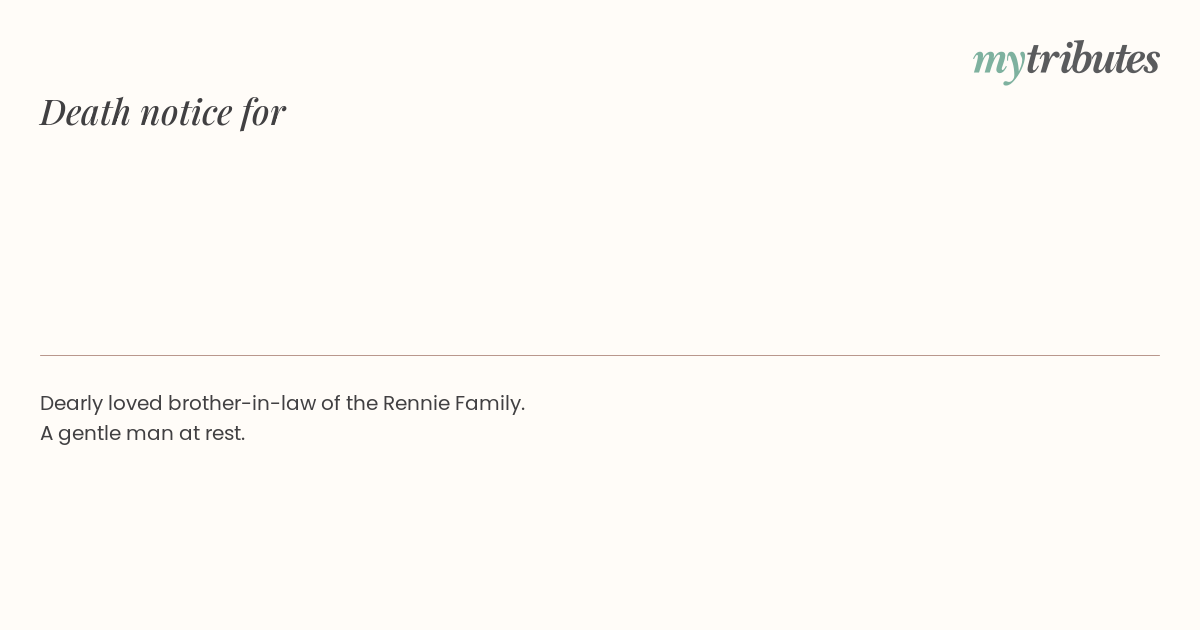Click the "Death notice for" heading
This screenshot has height=630, width=1200.
click(163, 112)
